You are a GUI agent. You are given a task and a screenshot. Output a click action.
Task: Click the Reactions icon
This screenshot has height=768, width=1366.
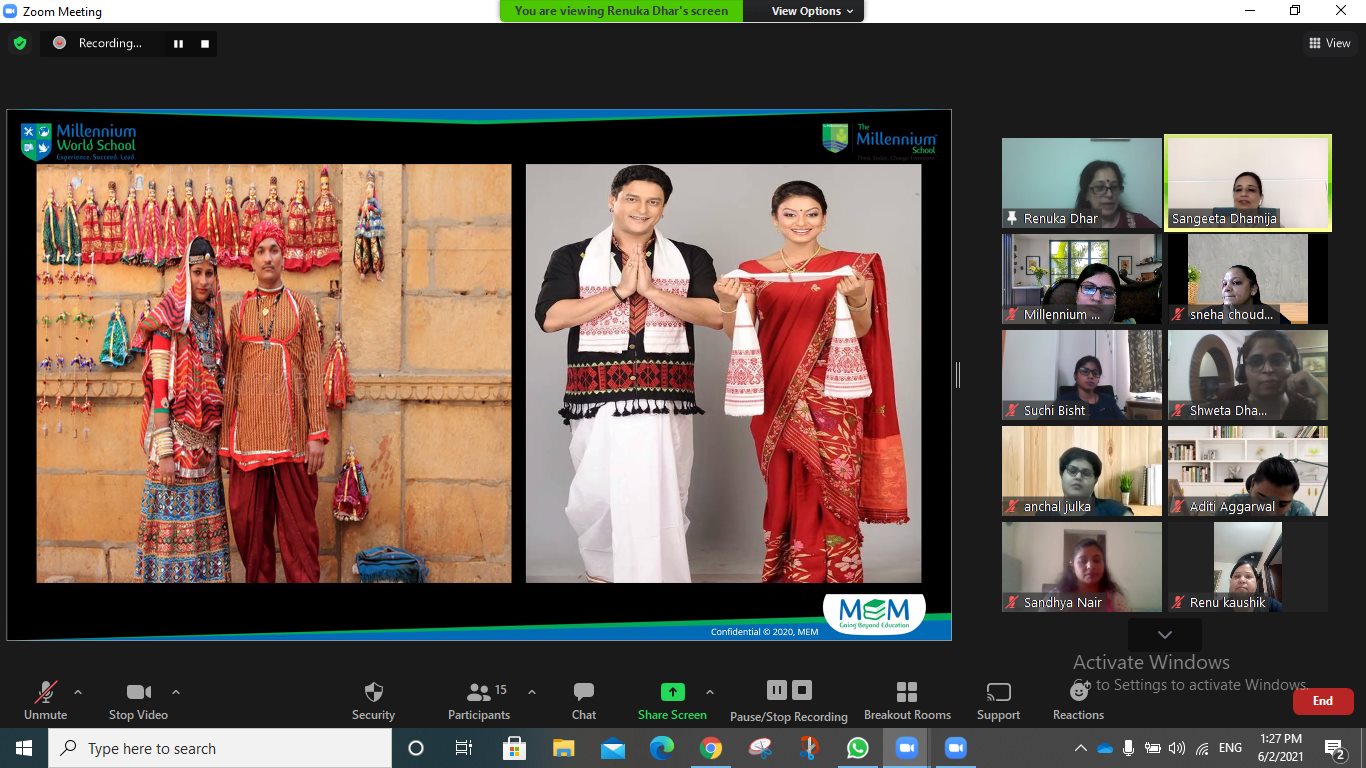coord(1078,693)
